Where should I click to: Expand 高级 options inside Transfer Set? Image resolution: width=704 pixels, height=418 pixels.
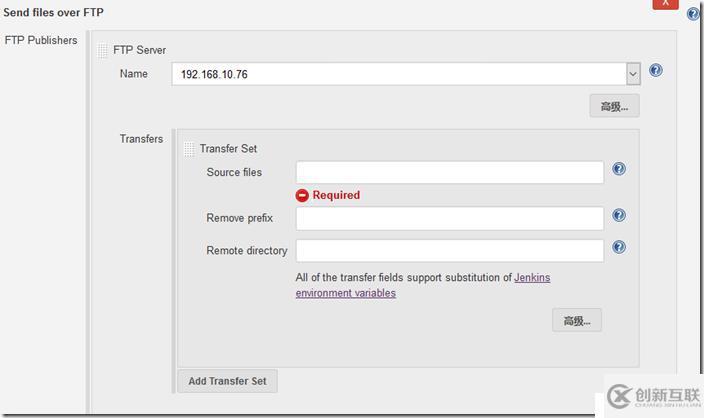pos(577,320)
